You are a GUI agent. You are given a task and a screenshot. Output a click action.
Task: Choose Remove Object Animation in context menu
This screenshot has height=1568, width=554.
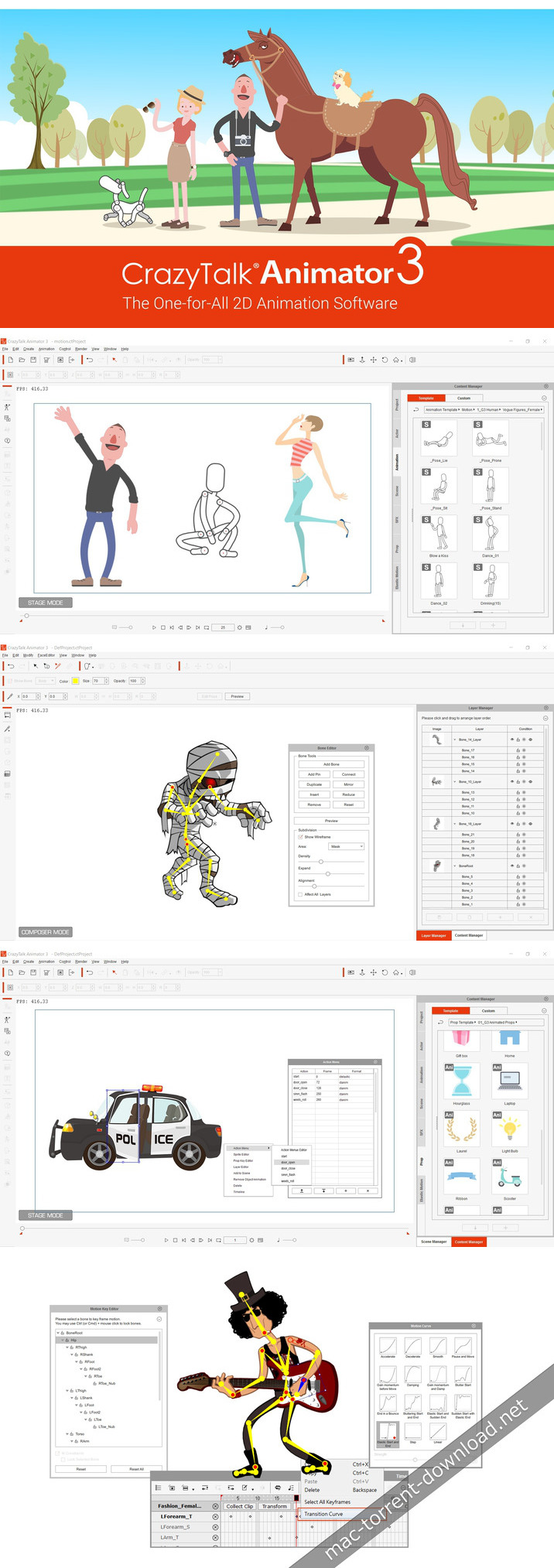250,1179
